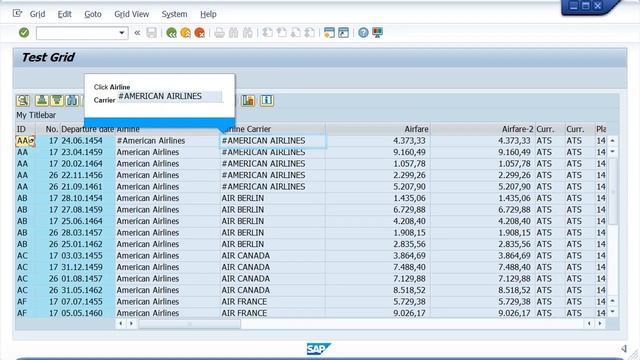Click the Sort Ascending icon in grid toolbar
Viewport: 640px width, 360px height.
pyautogui.click(x=42, y=100)
